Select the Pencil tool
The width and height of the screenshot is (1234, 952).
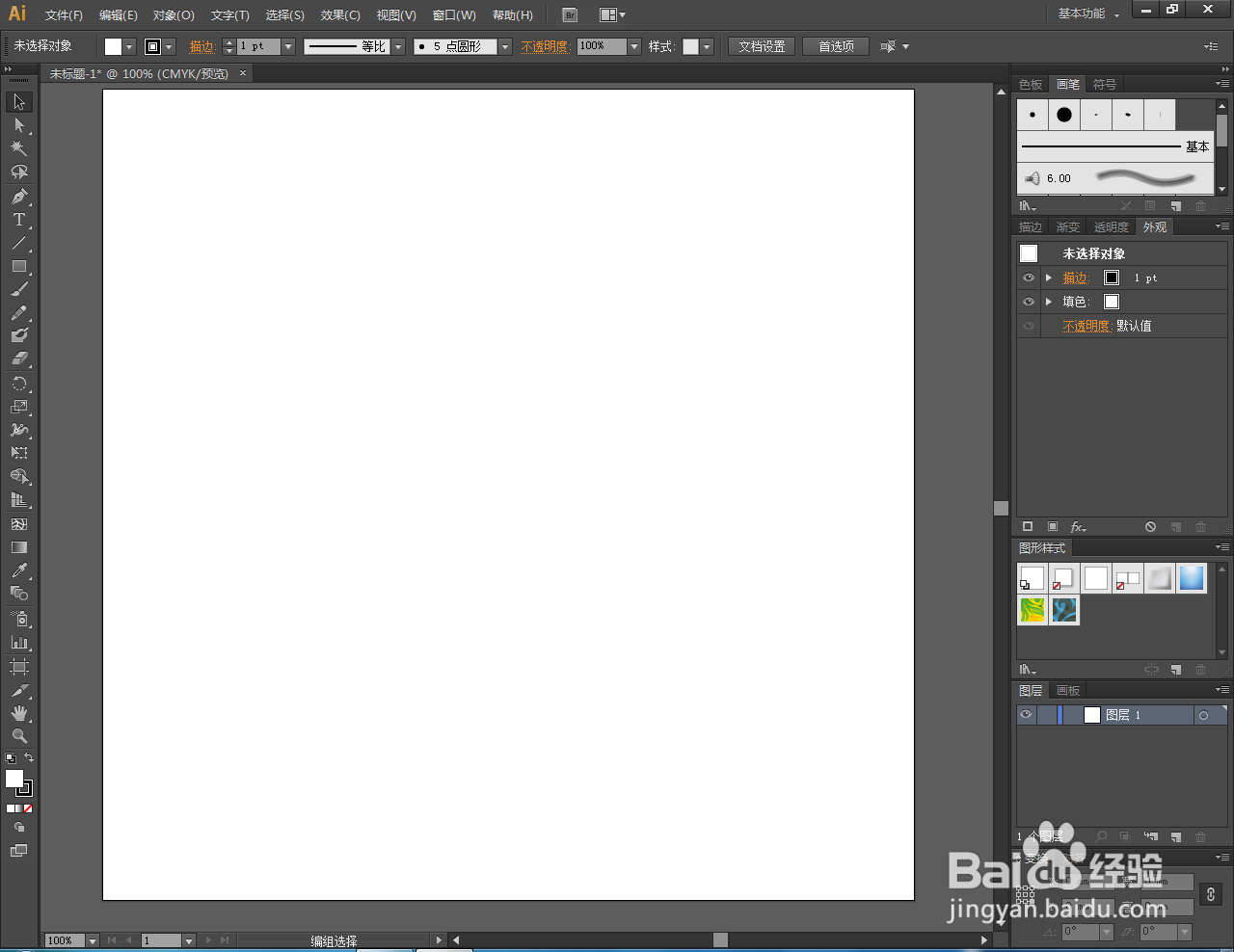[x=19, y=313]
